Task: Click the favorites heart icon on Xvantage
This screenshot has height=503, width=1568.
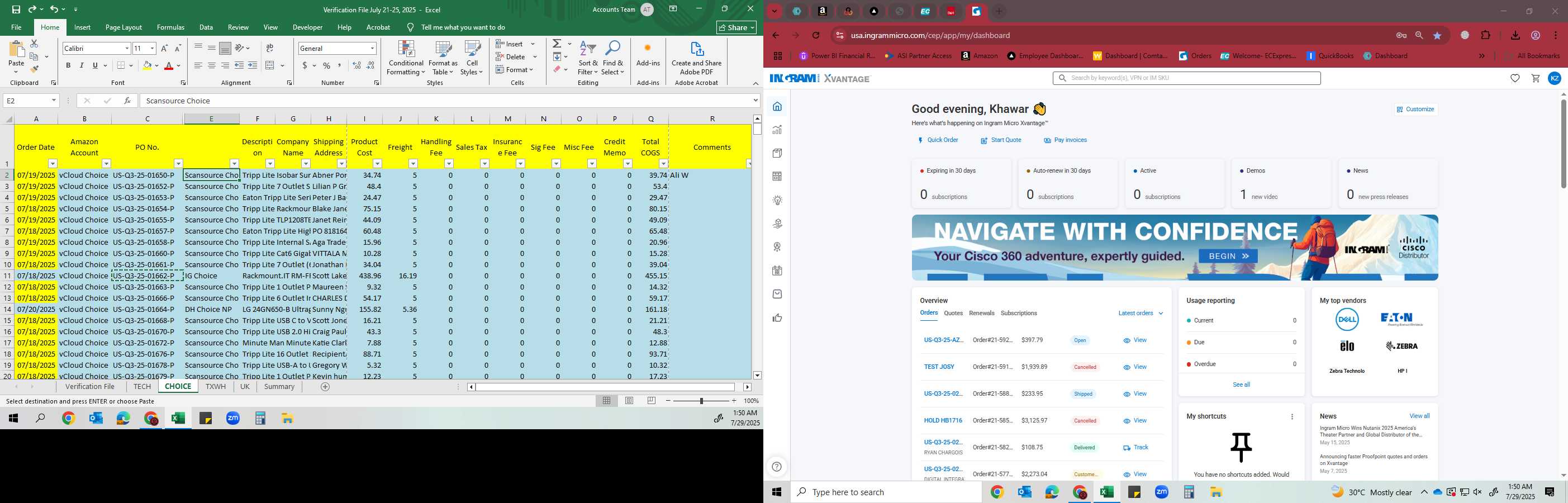Action: pos(1515,79)
